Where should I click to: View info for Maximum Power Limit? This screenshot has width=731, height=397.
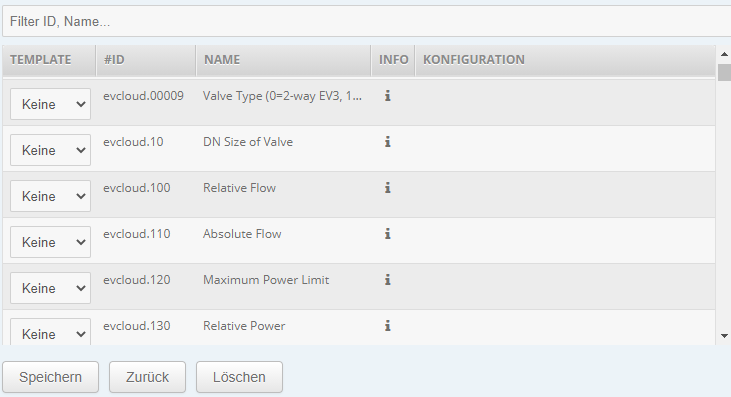(387, 280)
